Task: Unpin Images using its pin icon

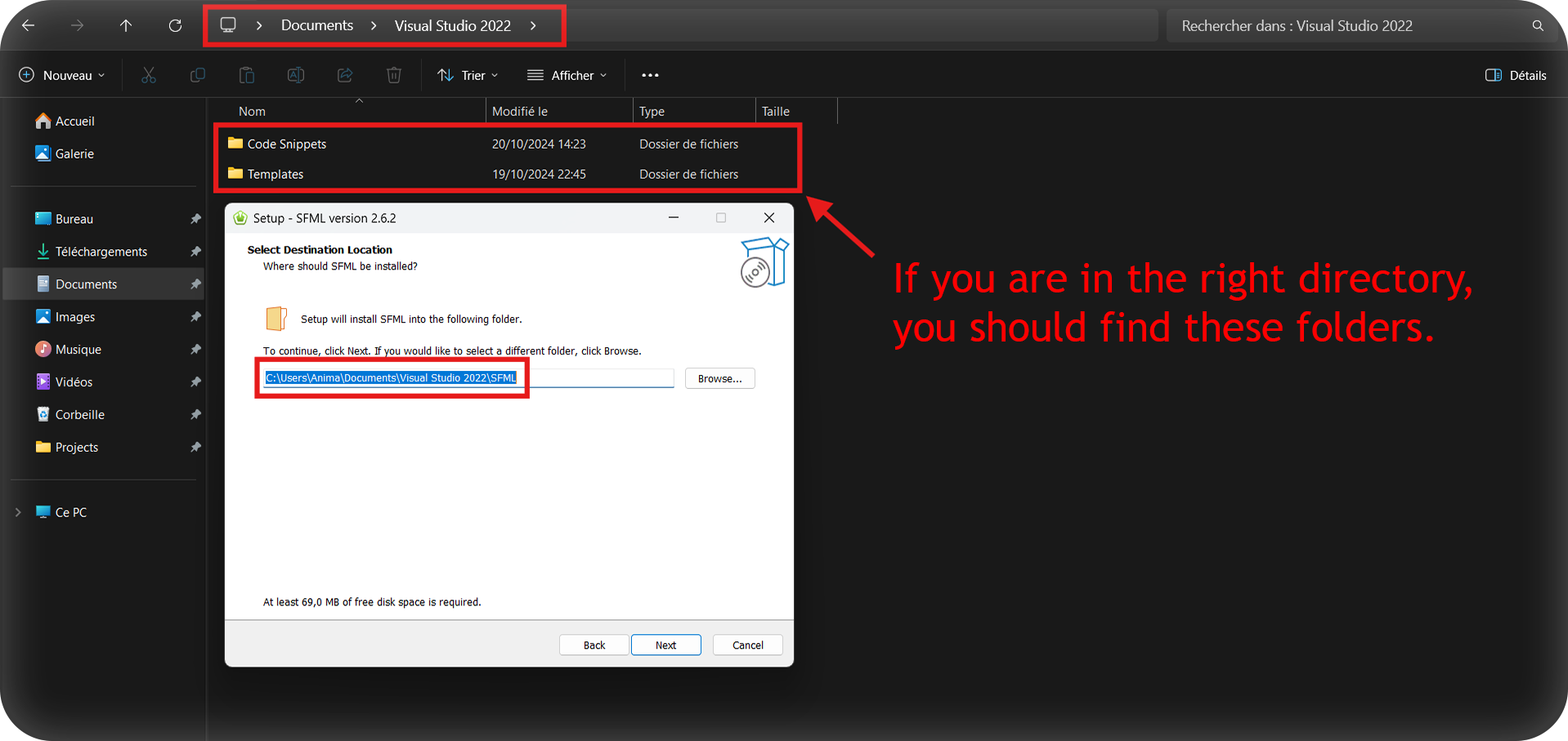Action: pyautogui.click(x=195, y=317)
